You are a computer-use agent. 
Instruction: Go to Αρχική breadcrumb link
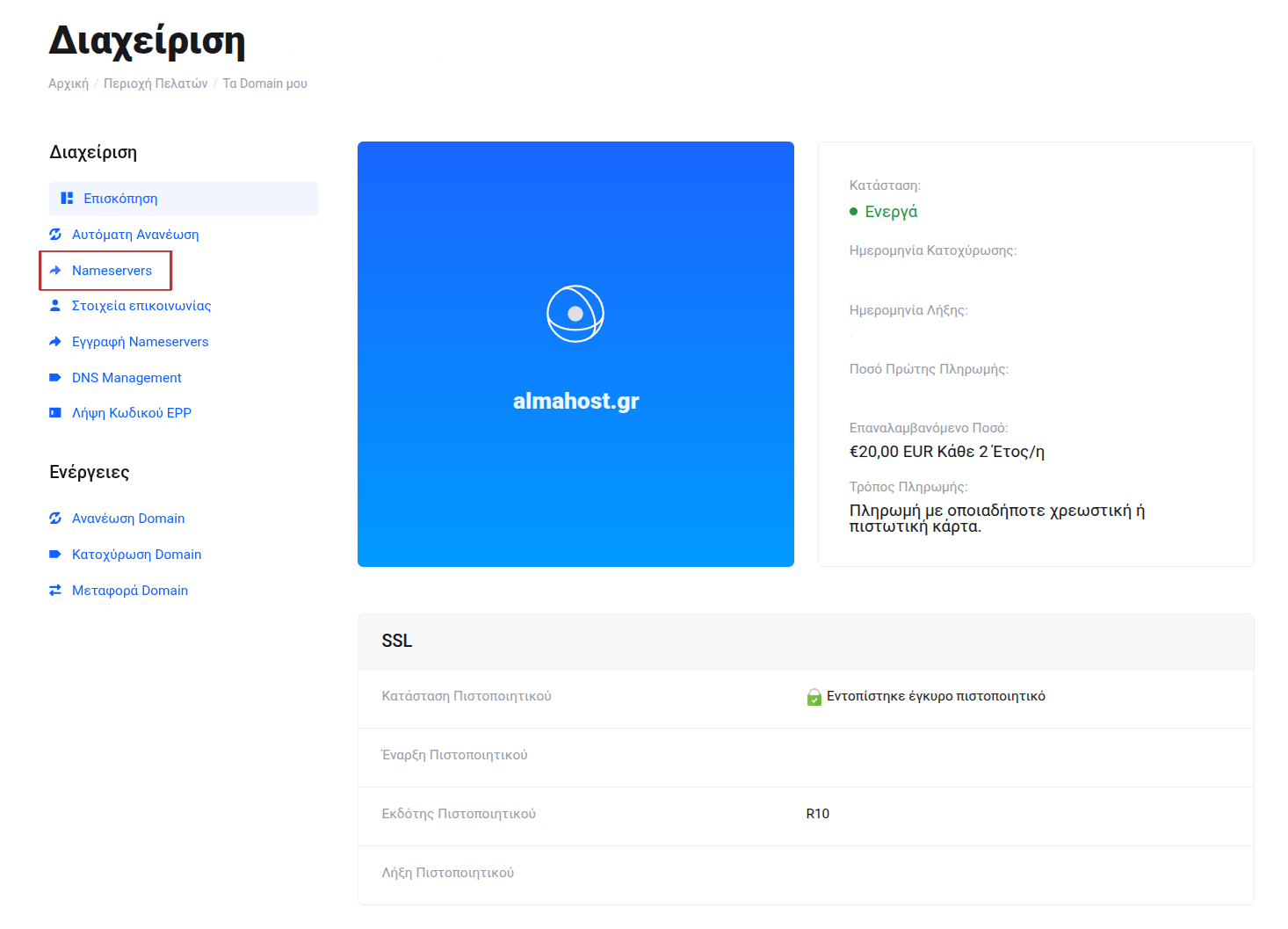coord(69,83)
